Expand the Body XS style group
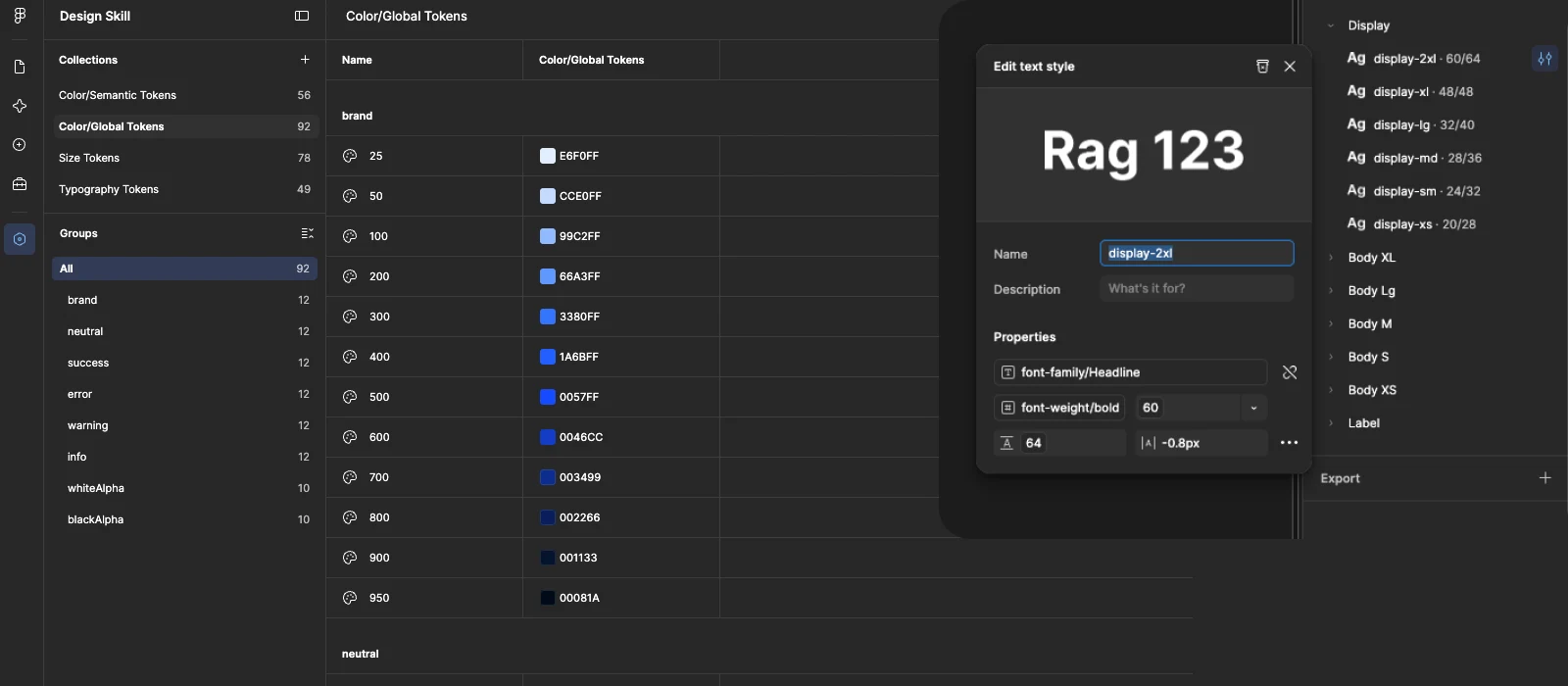This screenshot has width=1568, height=686. pos(1330,390)
